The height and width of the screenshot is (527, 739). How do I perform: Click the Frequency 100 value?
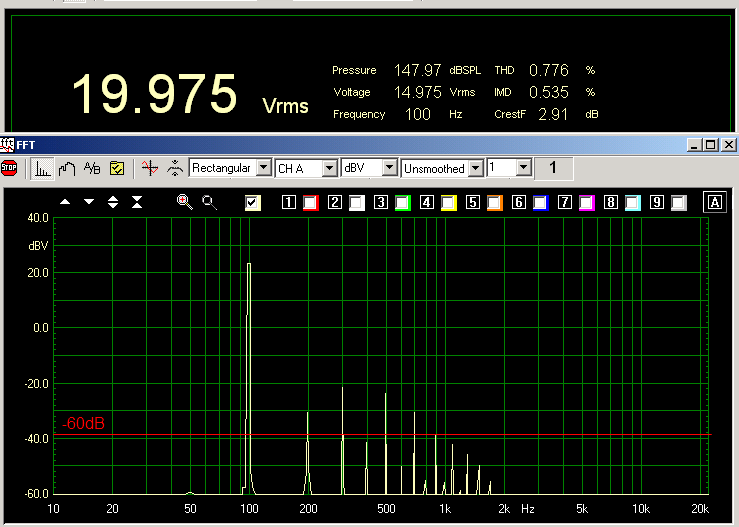(x=418, y=115)
